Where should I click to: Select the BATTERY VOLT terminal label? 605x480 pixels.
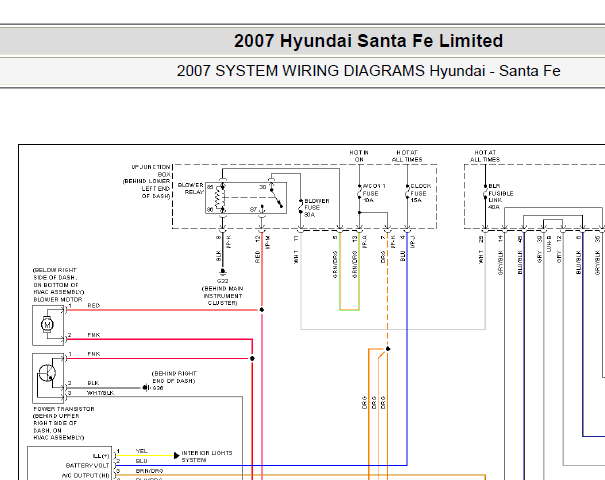coord(88,466)
